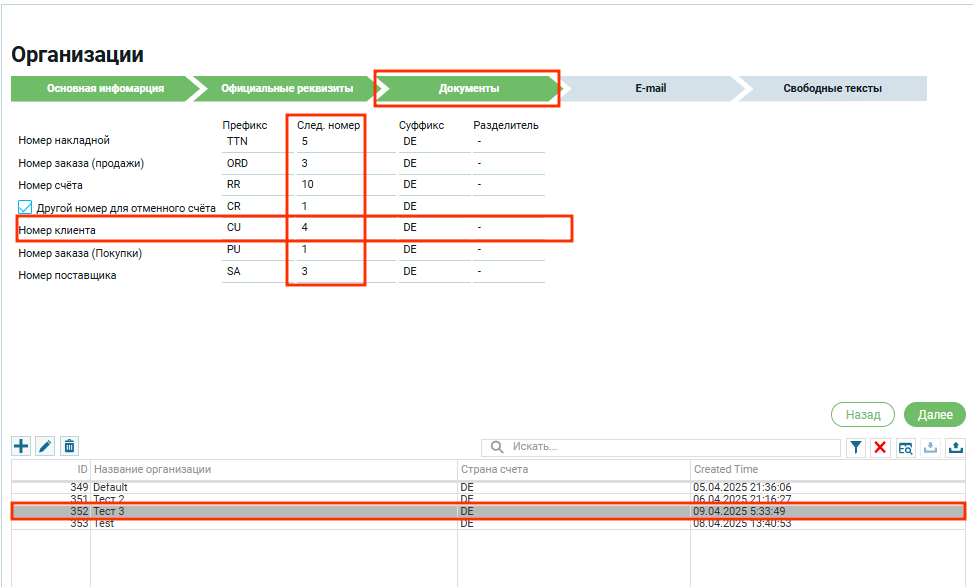Screen dimensions: 973x587
Task: Click the TTN prefix field for Номер накладной
Action: (255, 141)
